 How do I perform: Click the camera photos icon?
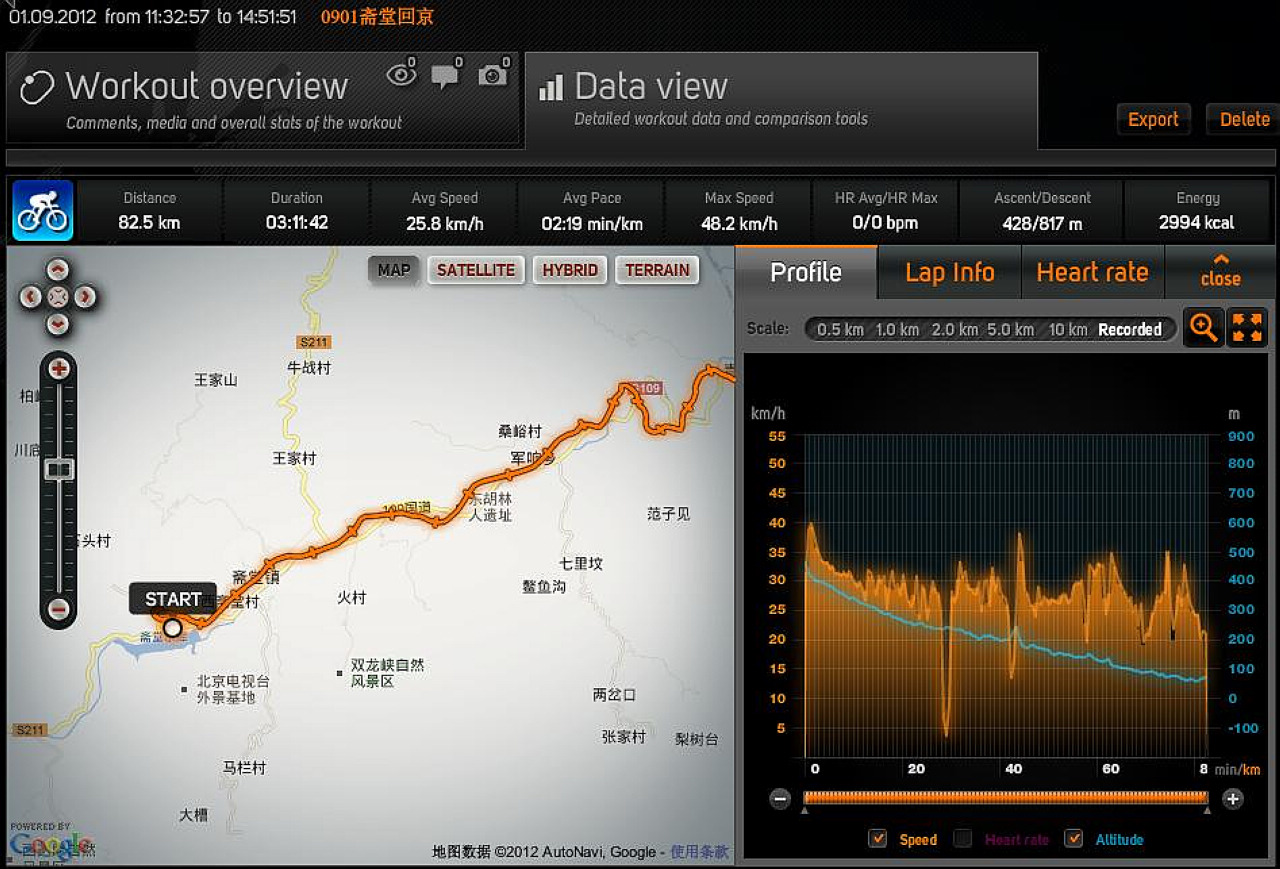(x=492, y=75)
